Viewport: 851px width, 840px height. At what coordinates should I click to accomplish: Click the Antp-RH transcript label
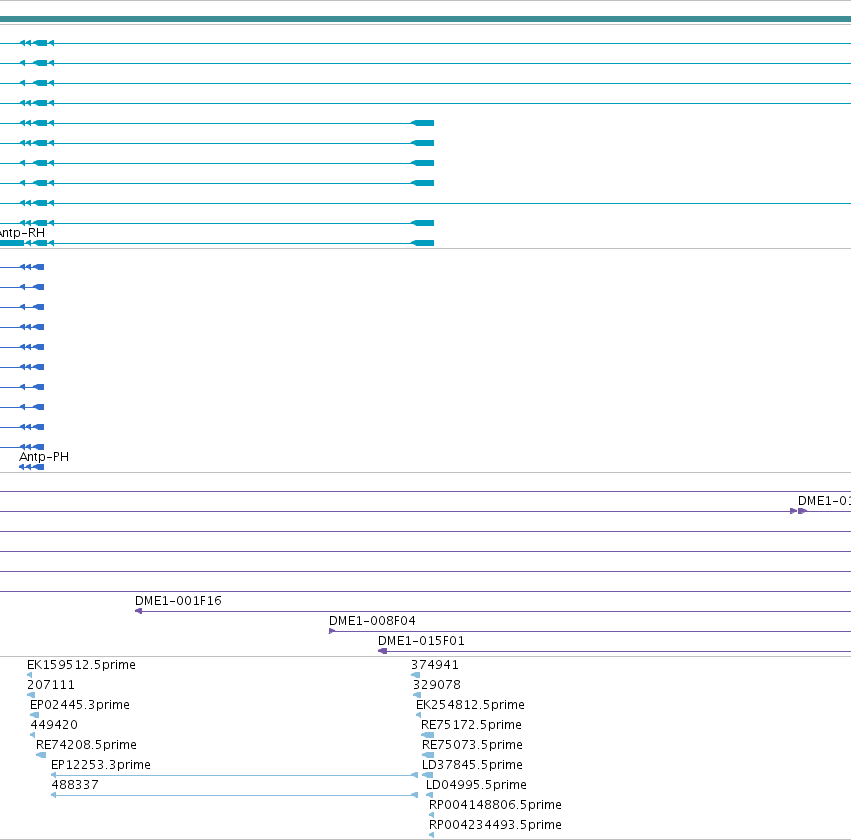22,233
